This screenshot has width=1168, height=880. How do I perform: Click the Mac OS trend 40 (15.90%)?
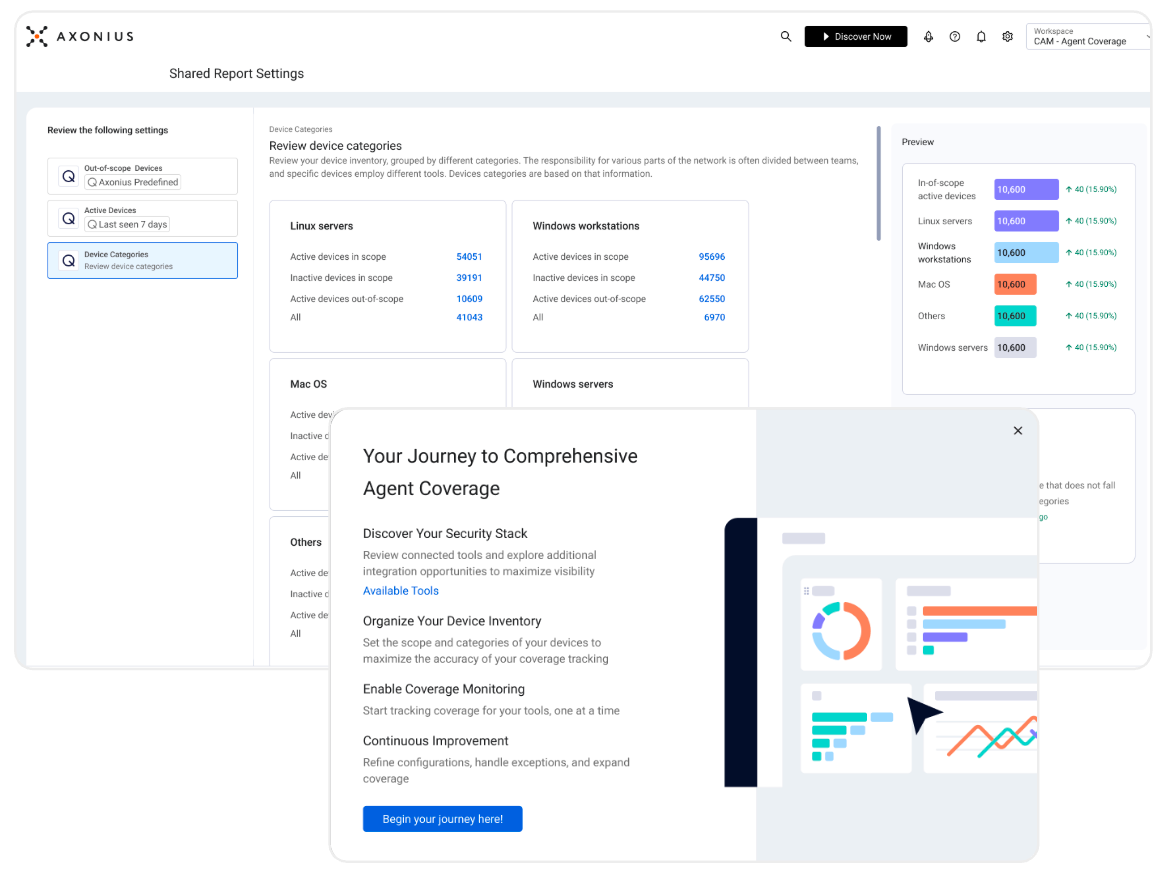(x=1091, y=284)
